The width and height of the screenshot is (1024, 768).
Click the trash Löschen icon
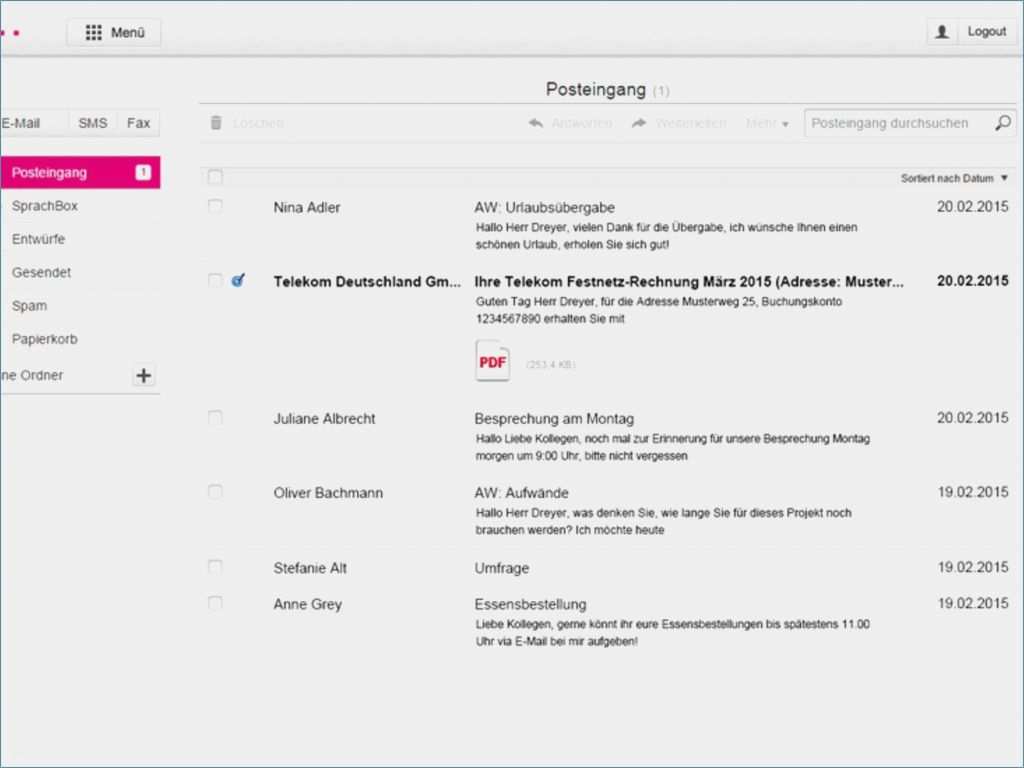click(216, 123)
